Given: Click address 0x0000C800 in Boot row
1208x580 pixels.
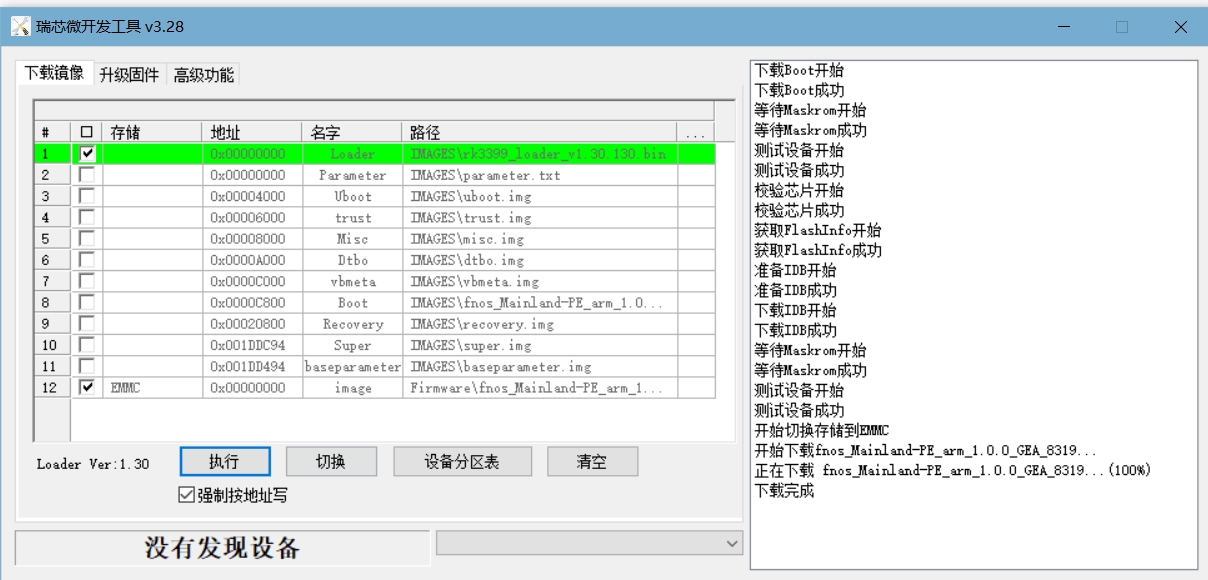Looking at the screenshot, I should (253, 302).
